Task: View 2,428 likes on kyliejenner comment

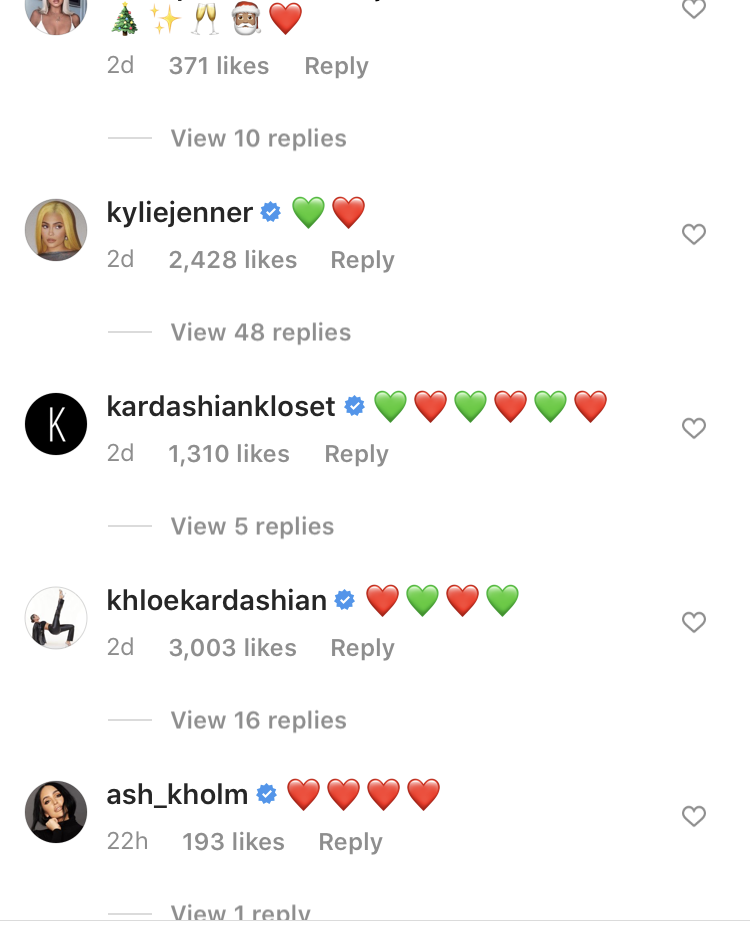Action: (x=232, y=260)
